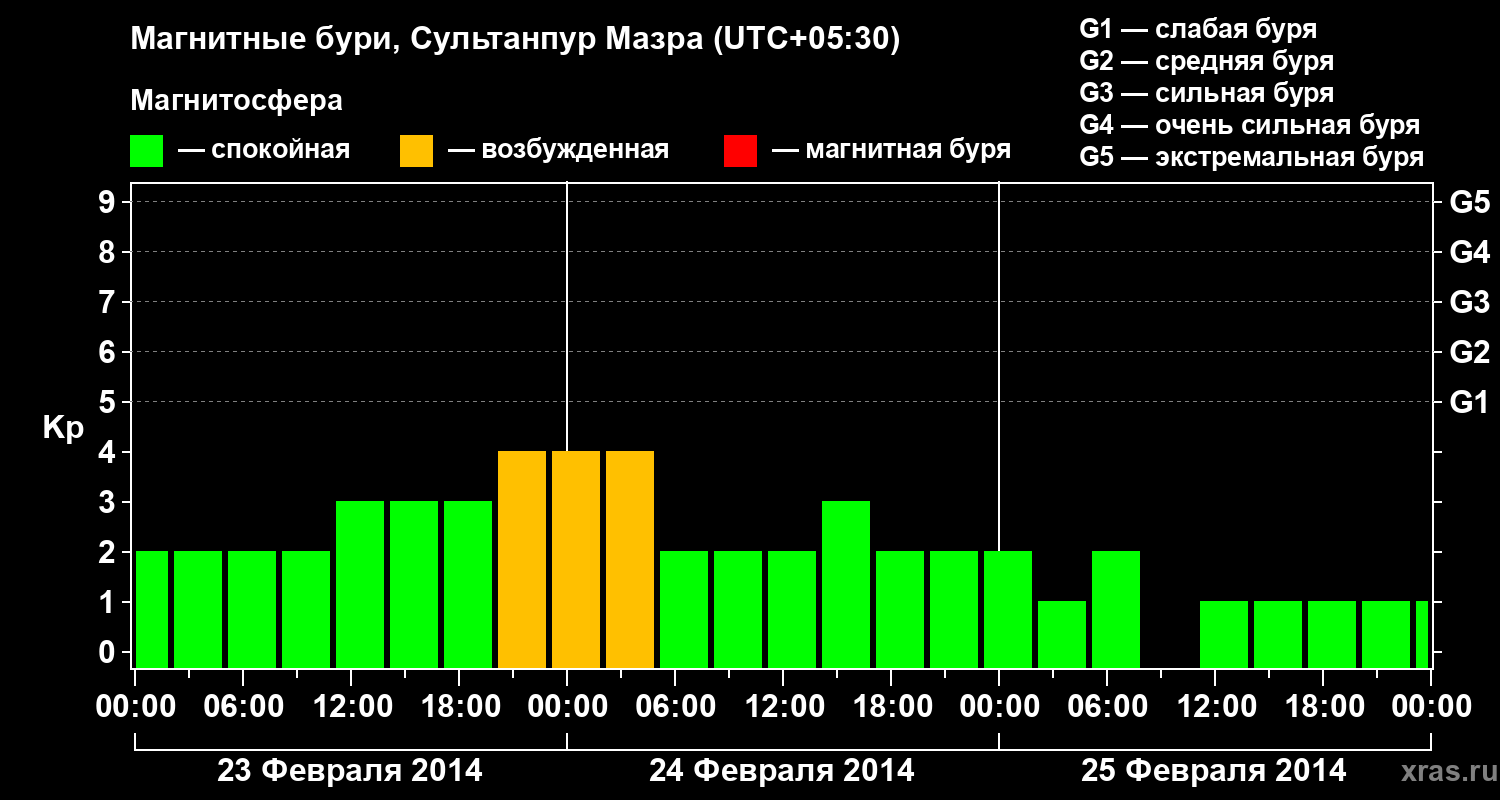Click the '06:00' time label under 24 February

675,707
